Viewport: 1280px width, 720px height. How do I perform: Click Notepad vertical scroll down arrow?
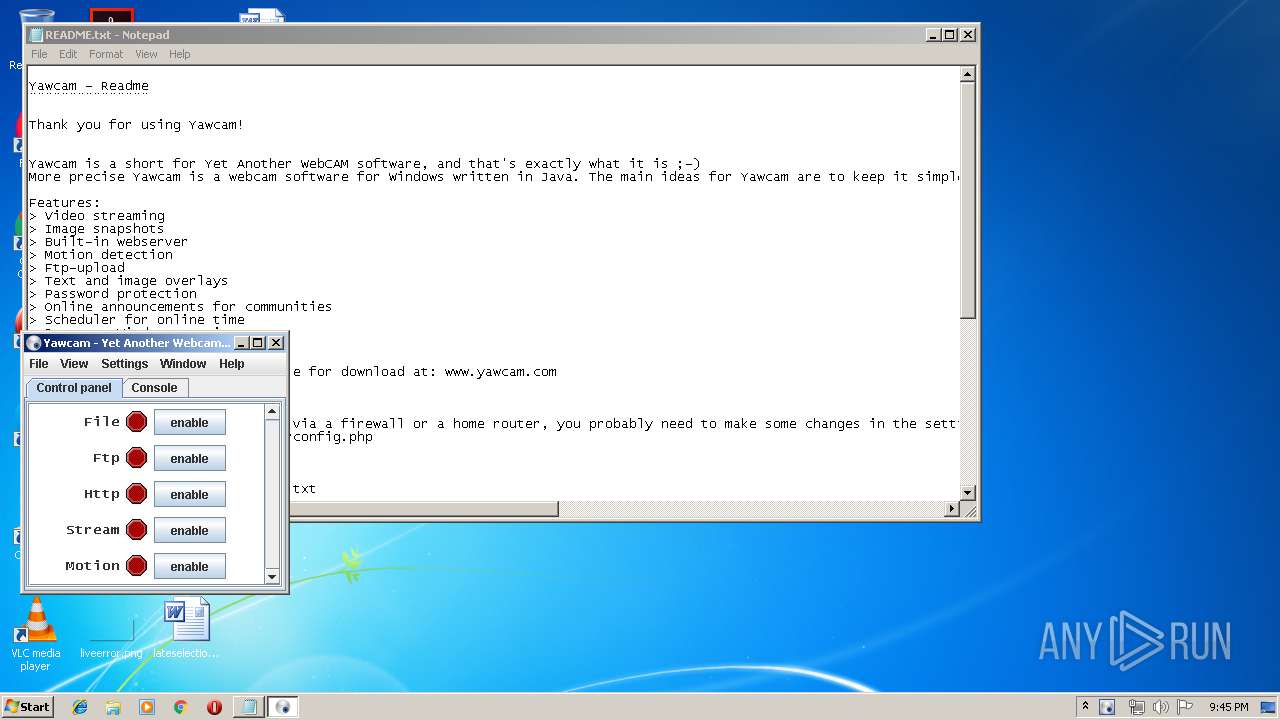pos(967,493)
